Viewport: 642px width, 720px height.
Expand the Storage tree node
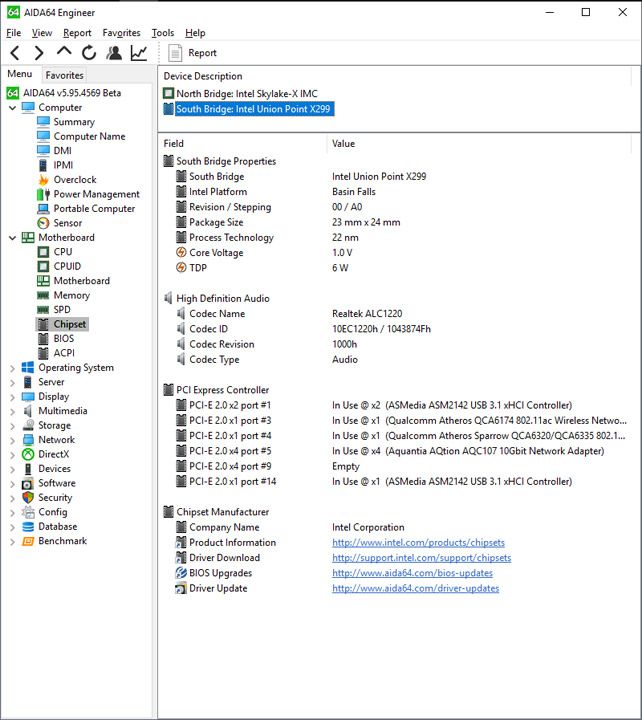[x=12, y=426]
